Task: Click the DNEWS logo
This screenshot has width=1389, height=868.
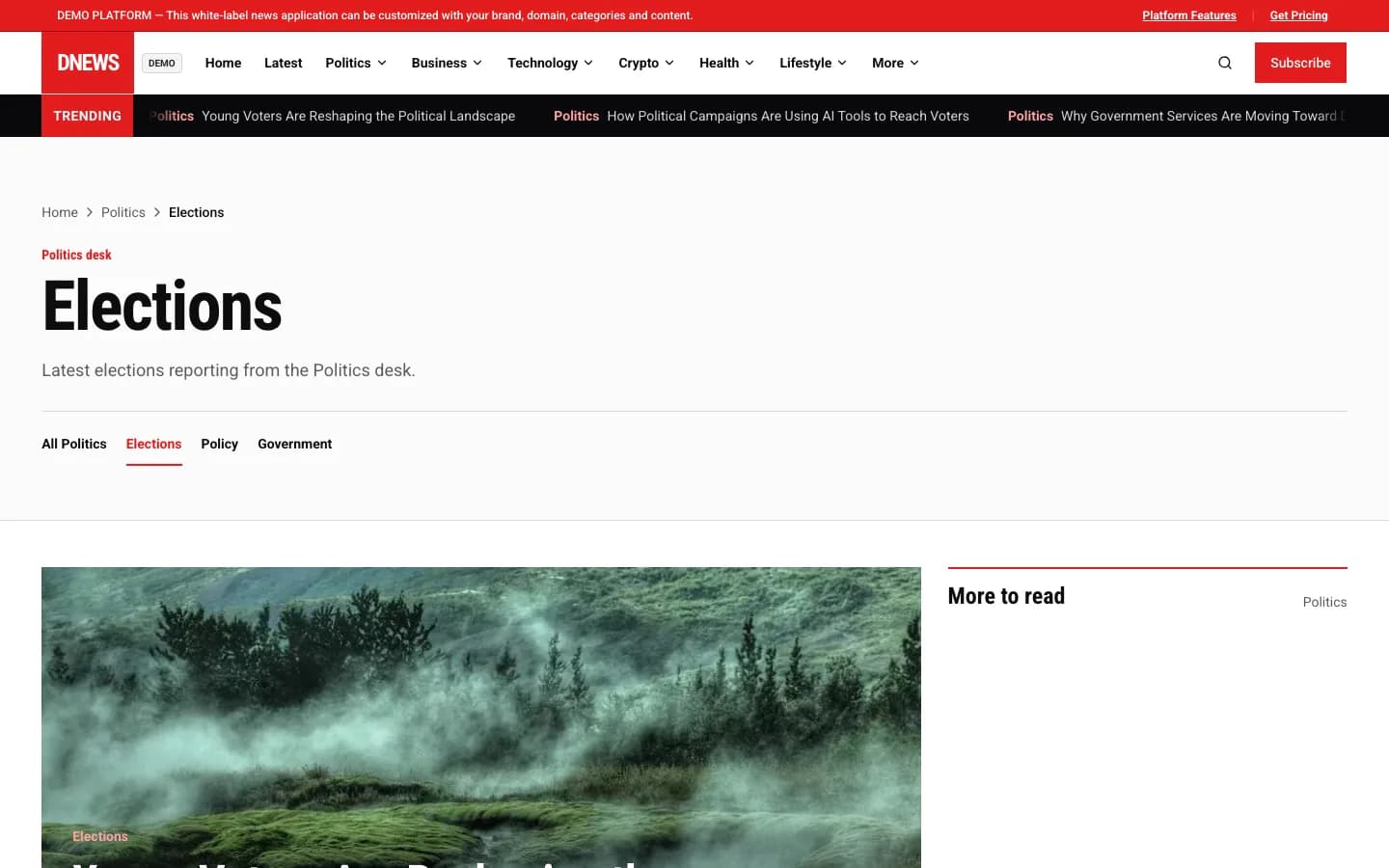Action: (x=88, y=63)
